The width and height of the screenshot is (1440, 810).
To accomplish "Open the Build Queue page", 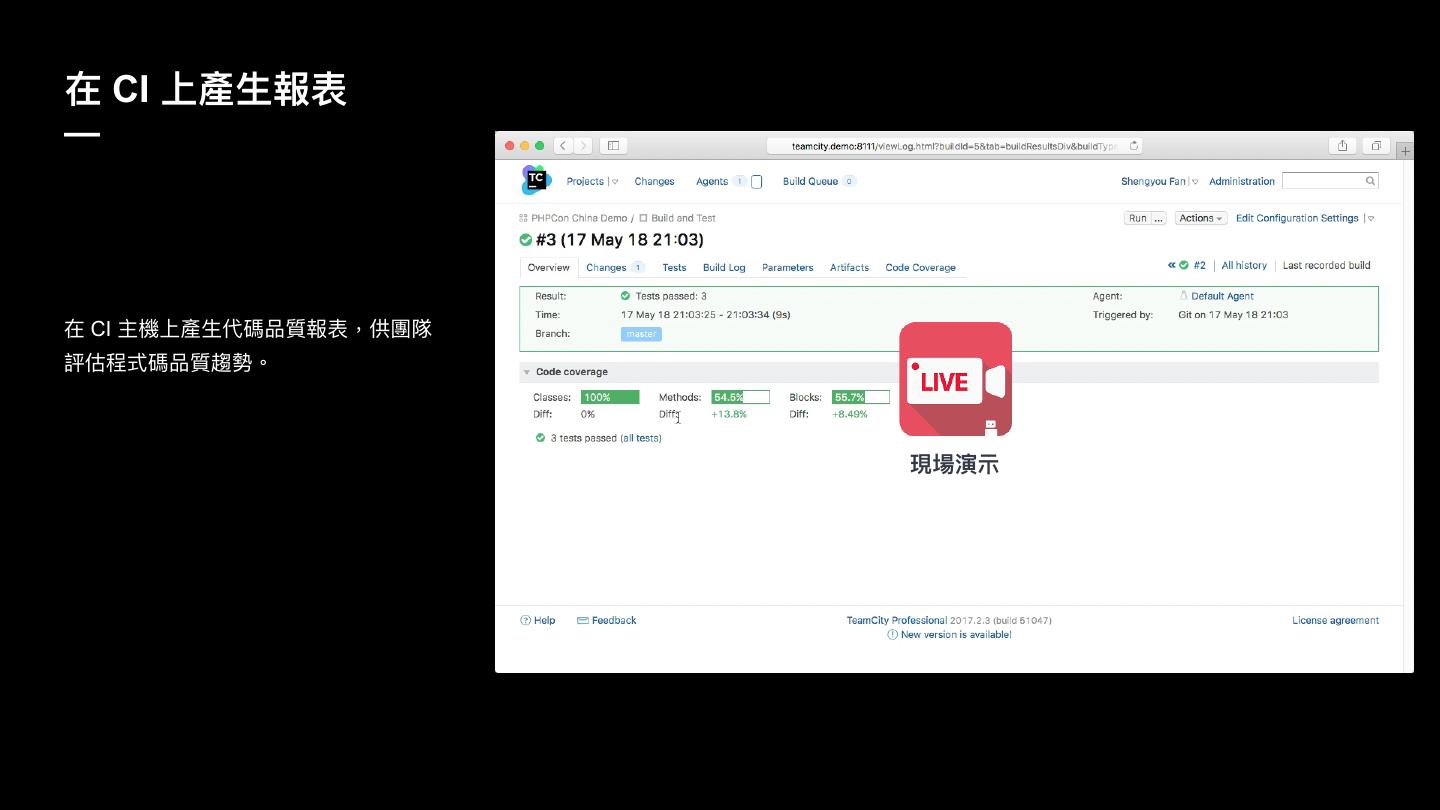I will pyautogui.click(x=810, y=182).
